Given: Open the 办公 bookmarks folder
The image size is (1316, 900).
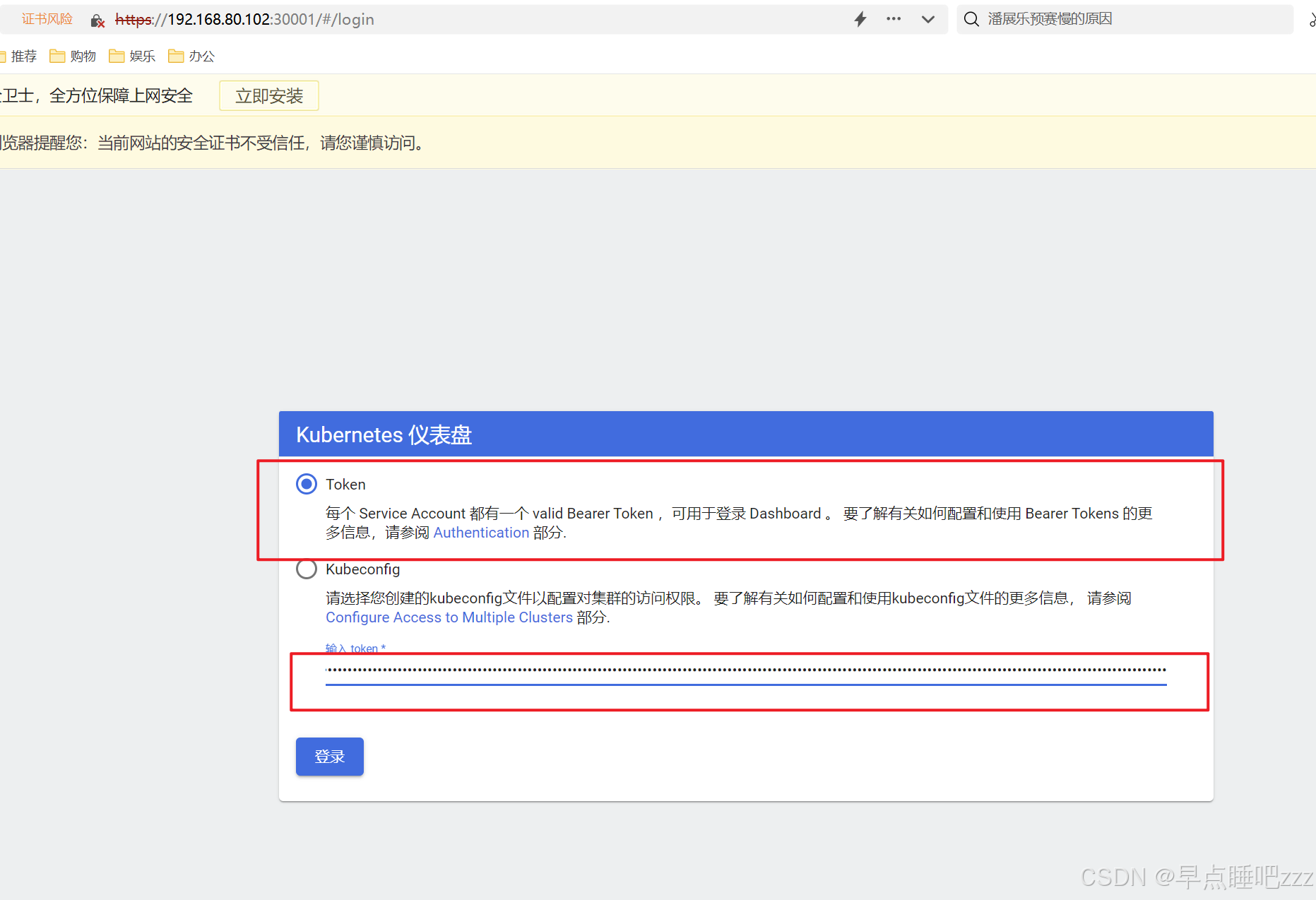Looking at the screenshot, I should click(191, 56).
